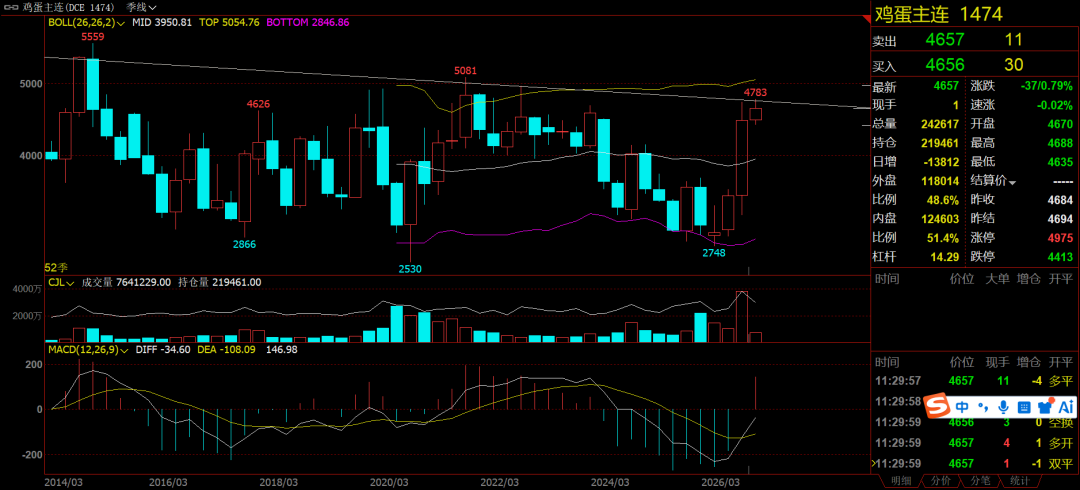Click the 52季 label on chart
The image size is (1080, 490).
(55, 267)
